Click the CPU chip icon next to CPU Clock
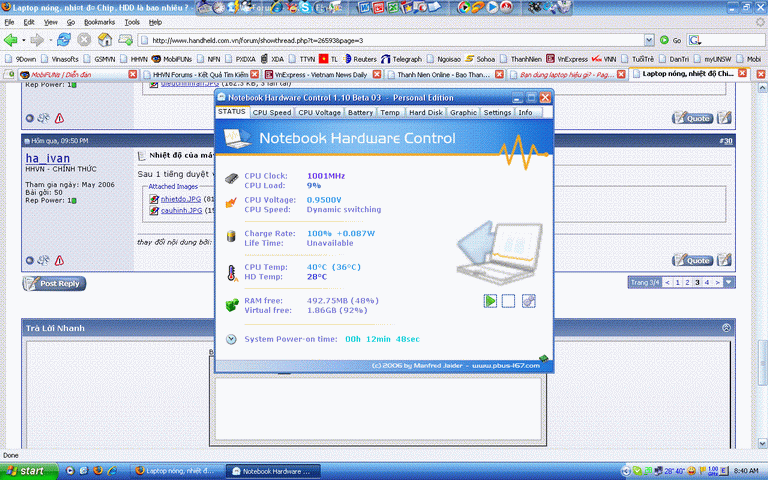Screen dimensions: 768x480 tap(231, 179)
